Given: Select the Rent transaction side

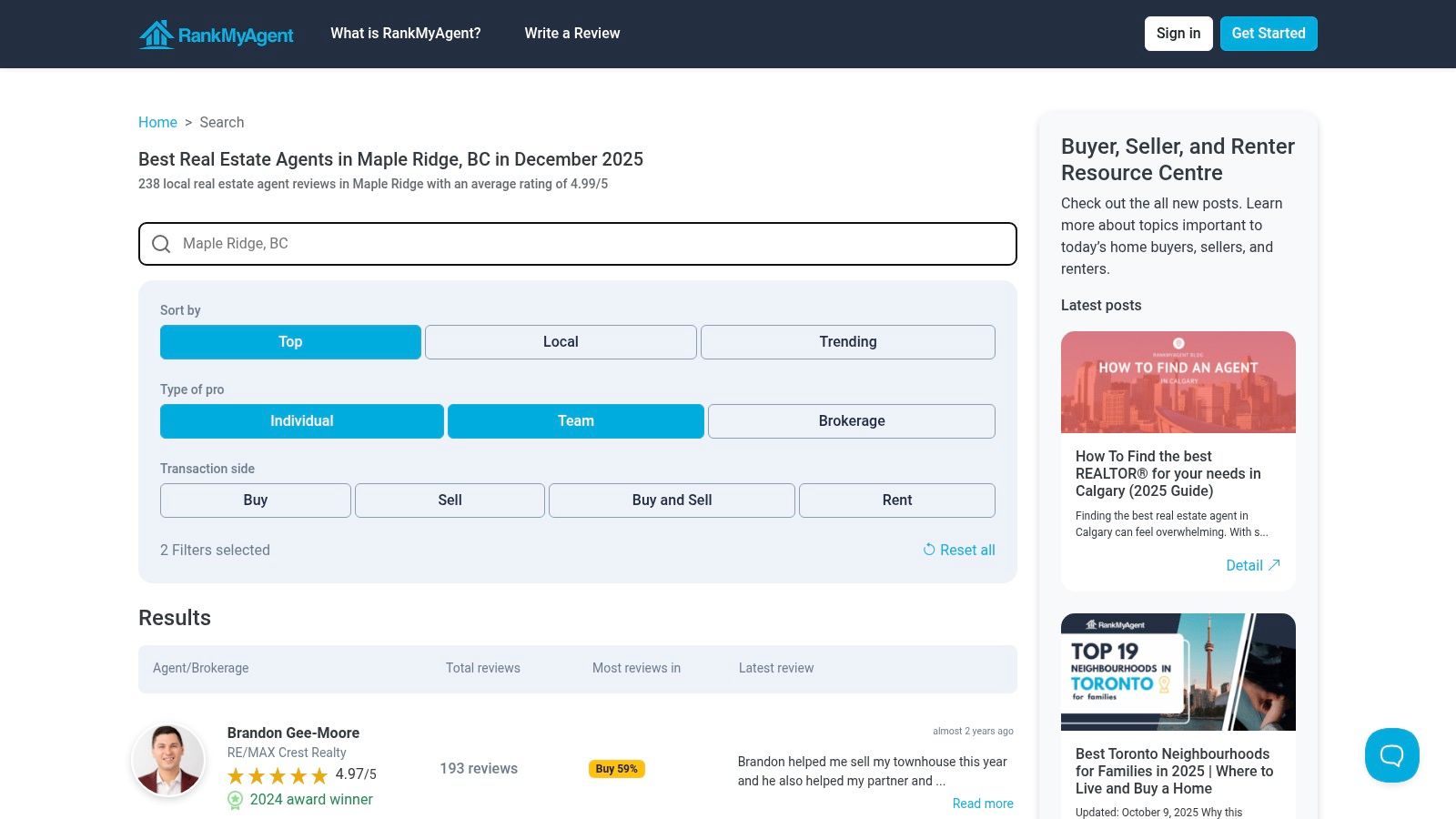Looking at the screenshot, I should (x=897, y=500).
